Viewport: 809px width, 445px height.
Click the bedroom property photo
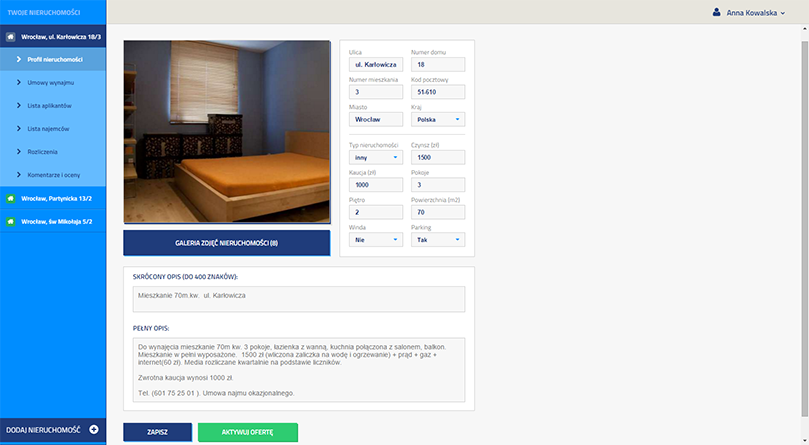(x=226, y=132)
